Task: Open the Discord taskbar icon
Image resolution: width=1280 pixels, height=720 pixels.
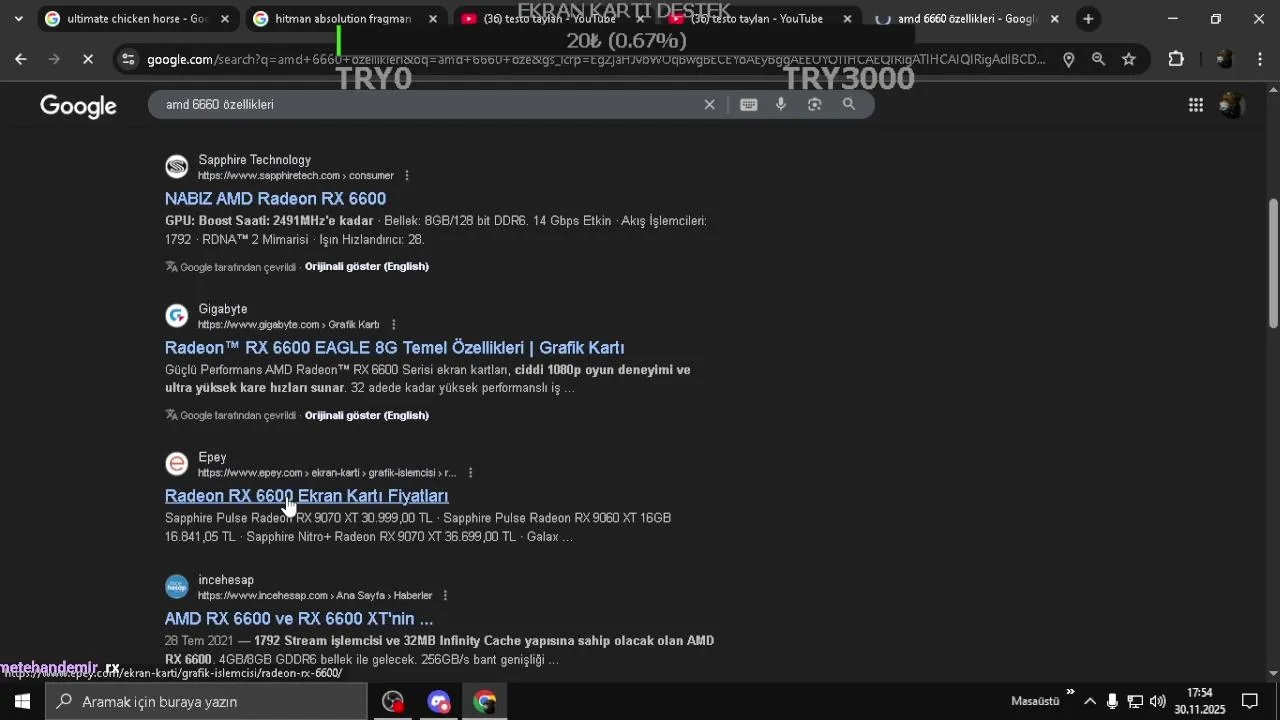Action: point(439,701)
